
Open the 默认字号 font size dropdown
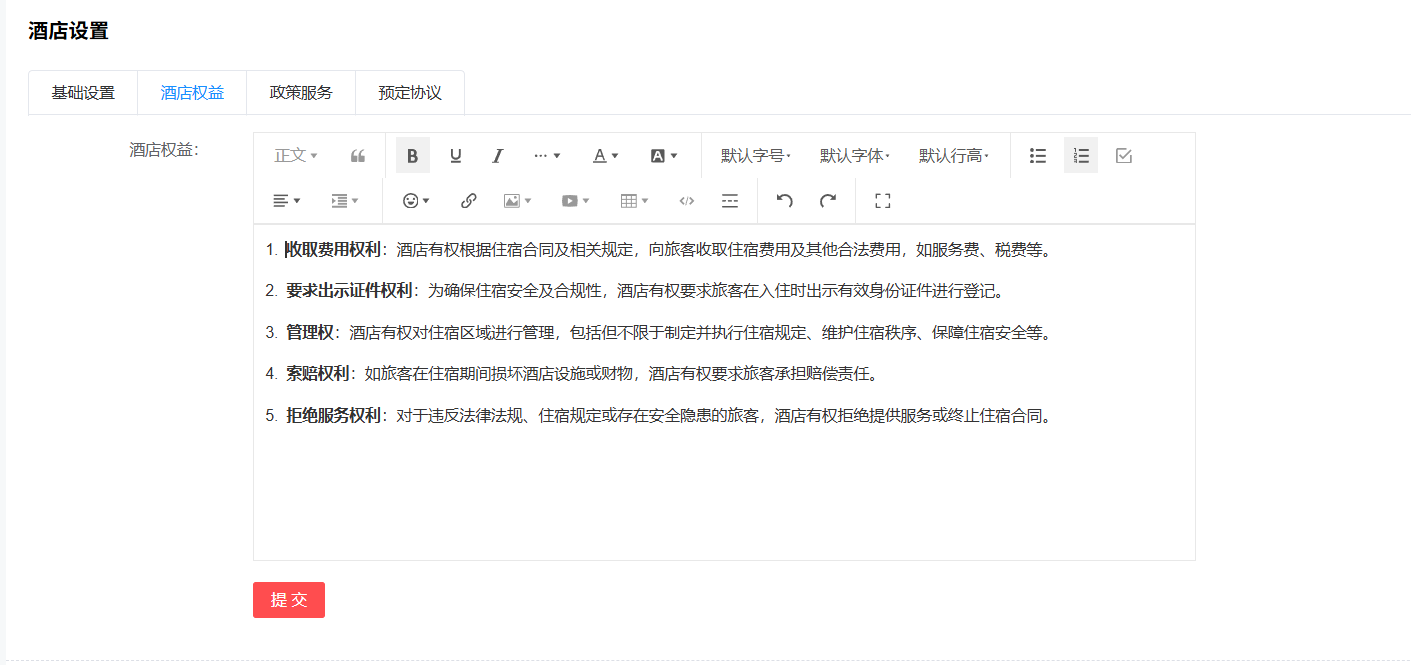coord(755,156)
